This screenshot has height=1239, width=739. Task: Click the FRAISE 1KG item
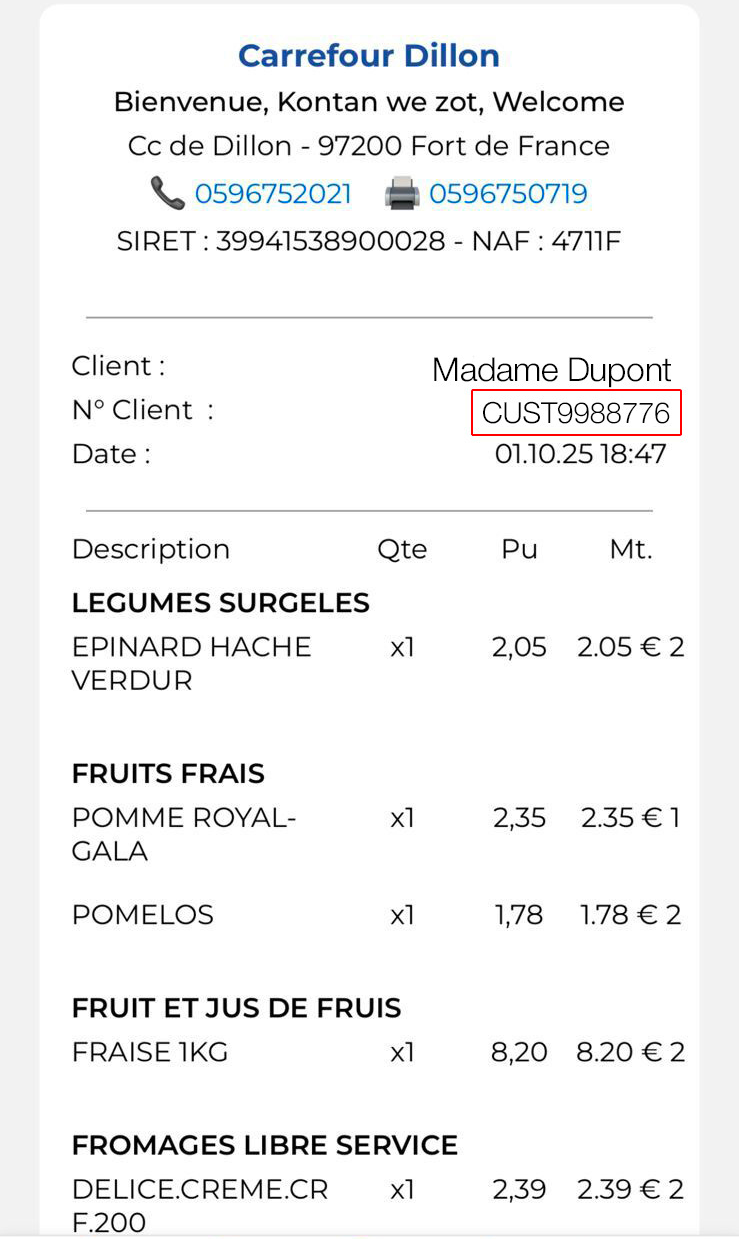(150, 1052)
